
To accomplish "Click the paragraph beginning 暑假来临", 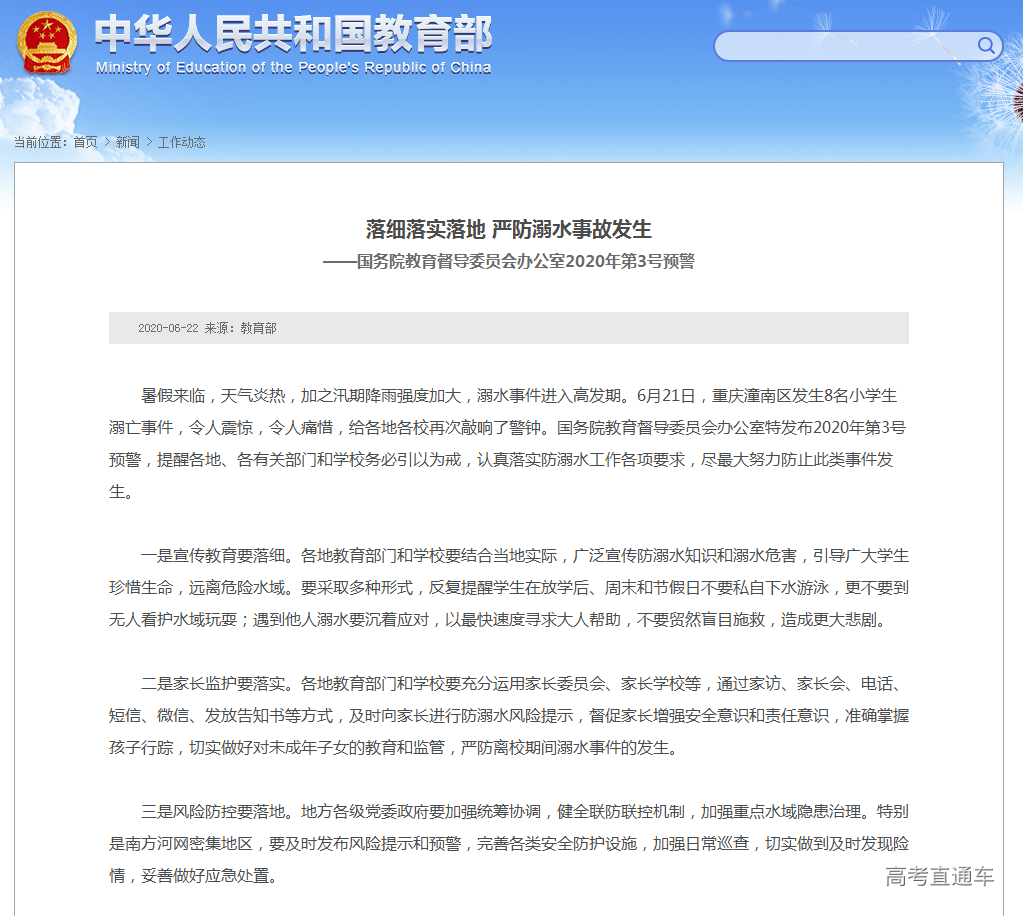I will tap(508, 443).
